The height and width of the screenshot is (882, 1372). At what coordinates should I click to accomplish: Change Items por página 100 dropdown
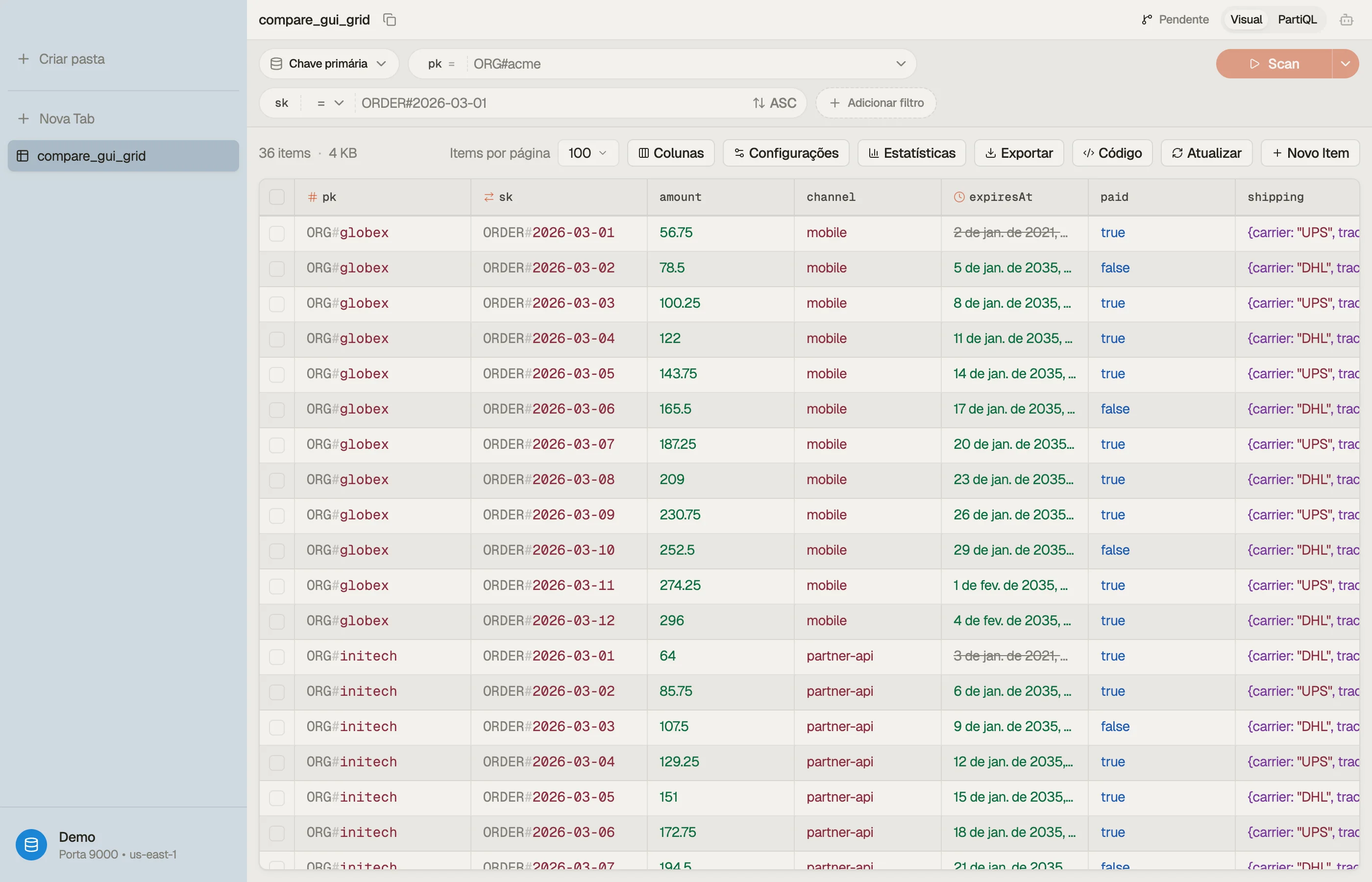(588, 153)
